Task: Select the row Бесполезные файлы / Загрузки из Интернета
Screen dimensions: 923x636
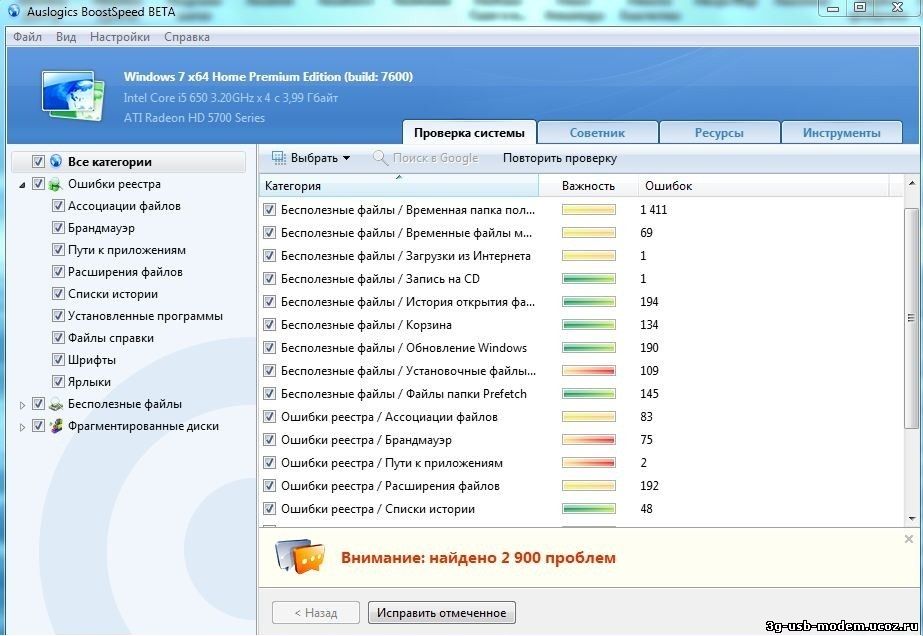Action: tap(580, 256)
